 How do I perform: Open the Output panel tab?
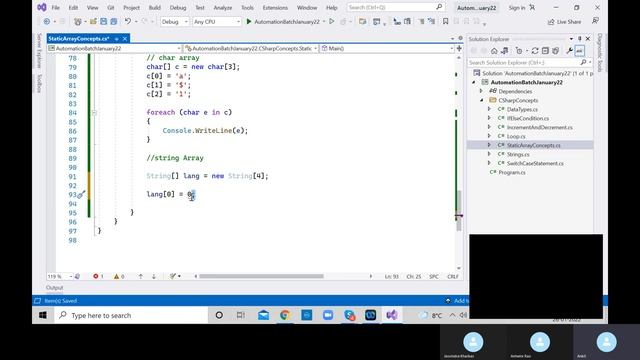pyautogui.click(x=54, y=288)
